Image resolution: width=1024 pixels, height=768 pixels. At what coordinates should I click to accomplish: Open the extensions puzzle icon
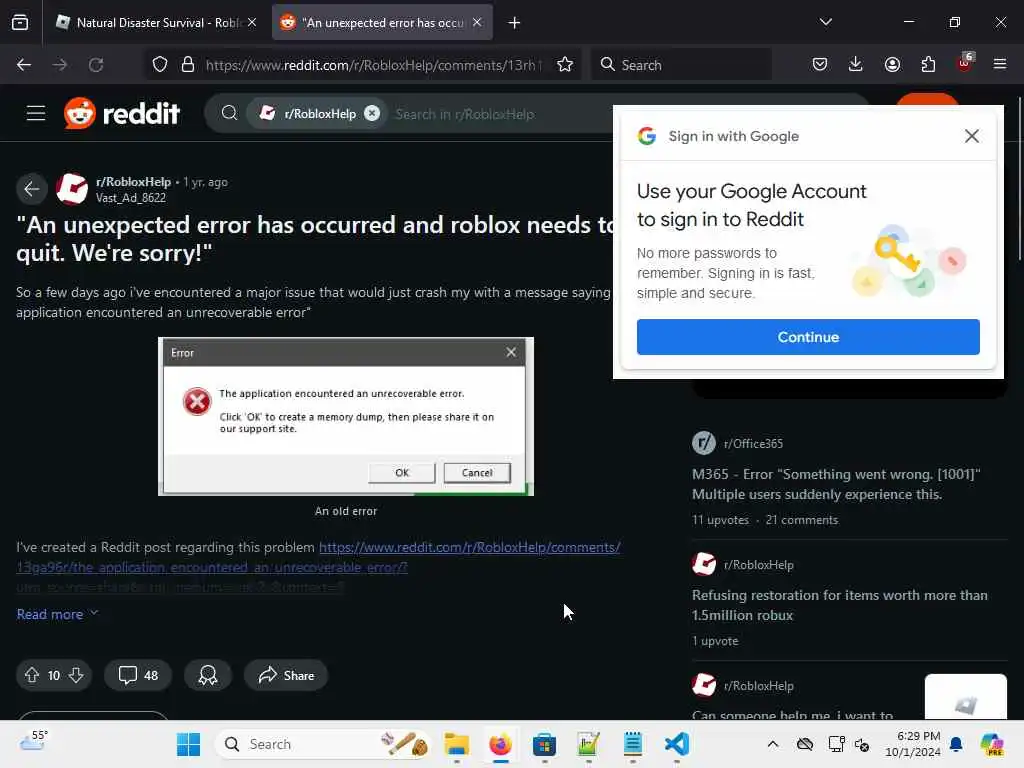click(929, 65)
